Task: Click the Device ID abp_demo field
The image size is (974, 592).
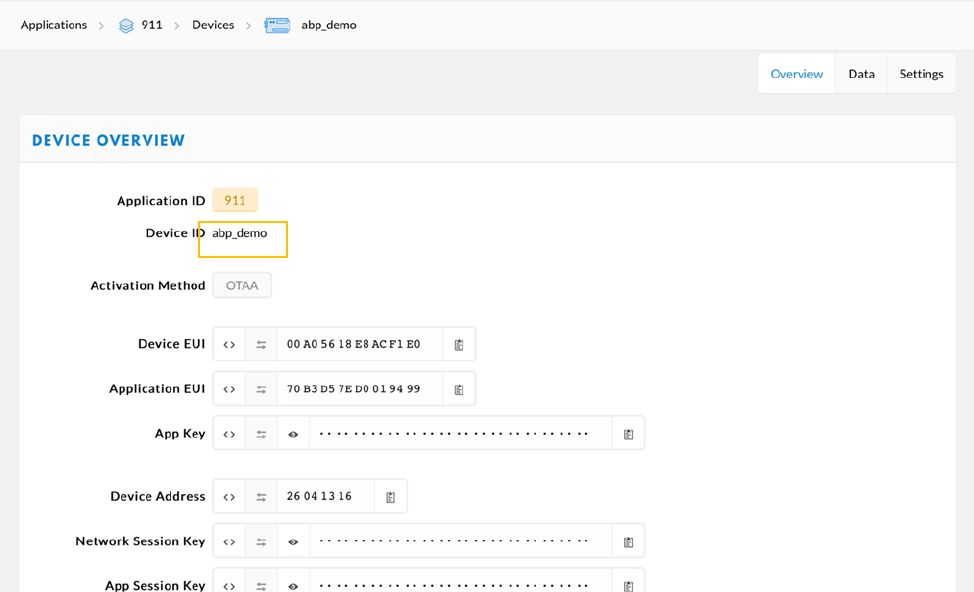Action: click(243, 239)
